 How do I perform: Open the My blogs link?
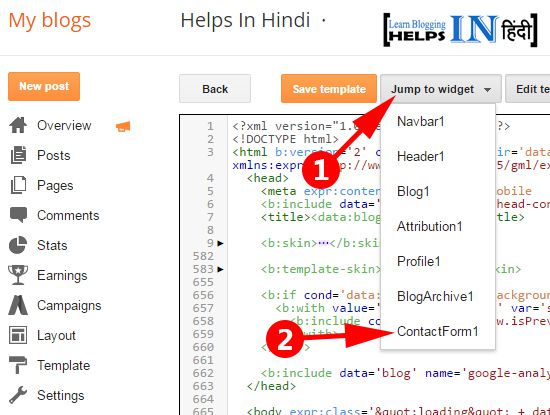point(49,20)
